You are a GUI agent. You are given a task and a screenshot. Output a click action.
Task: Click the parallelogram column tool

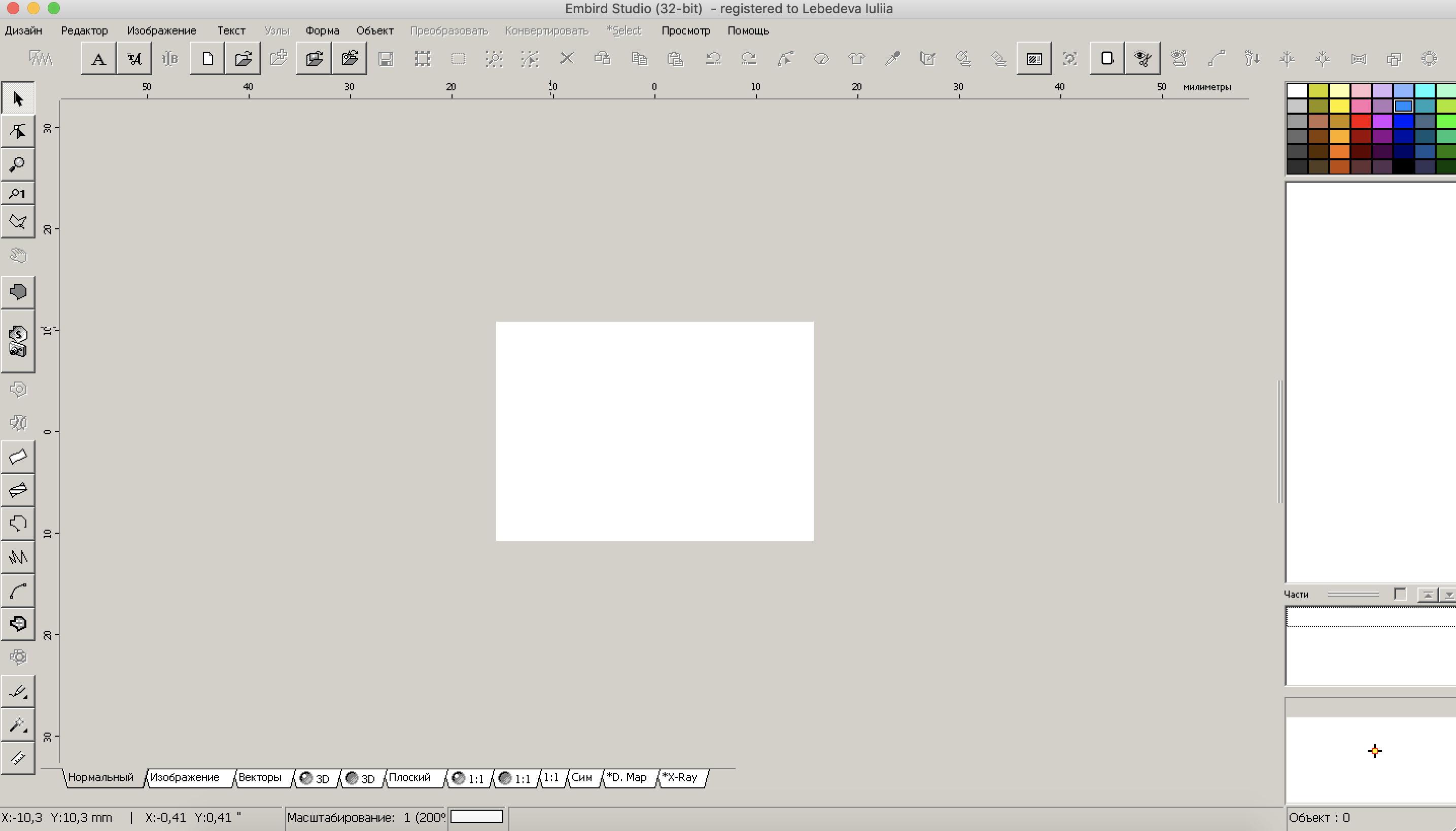18,457
